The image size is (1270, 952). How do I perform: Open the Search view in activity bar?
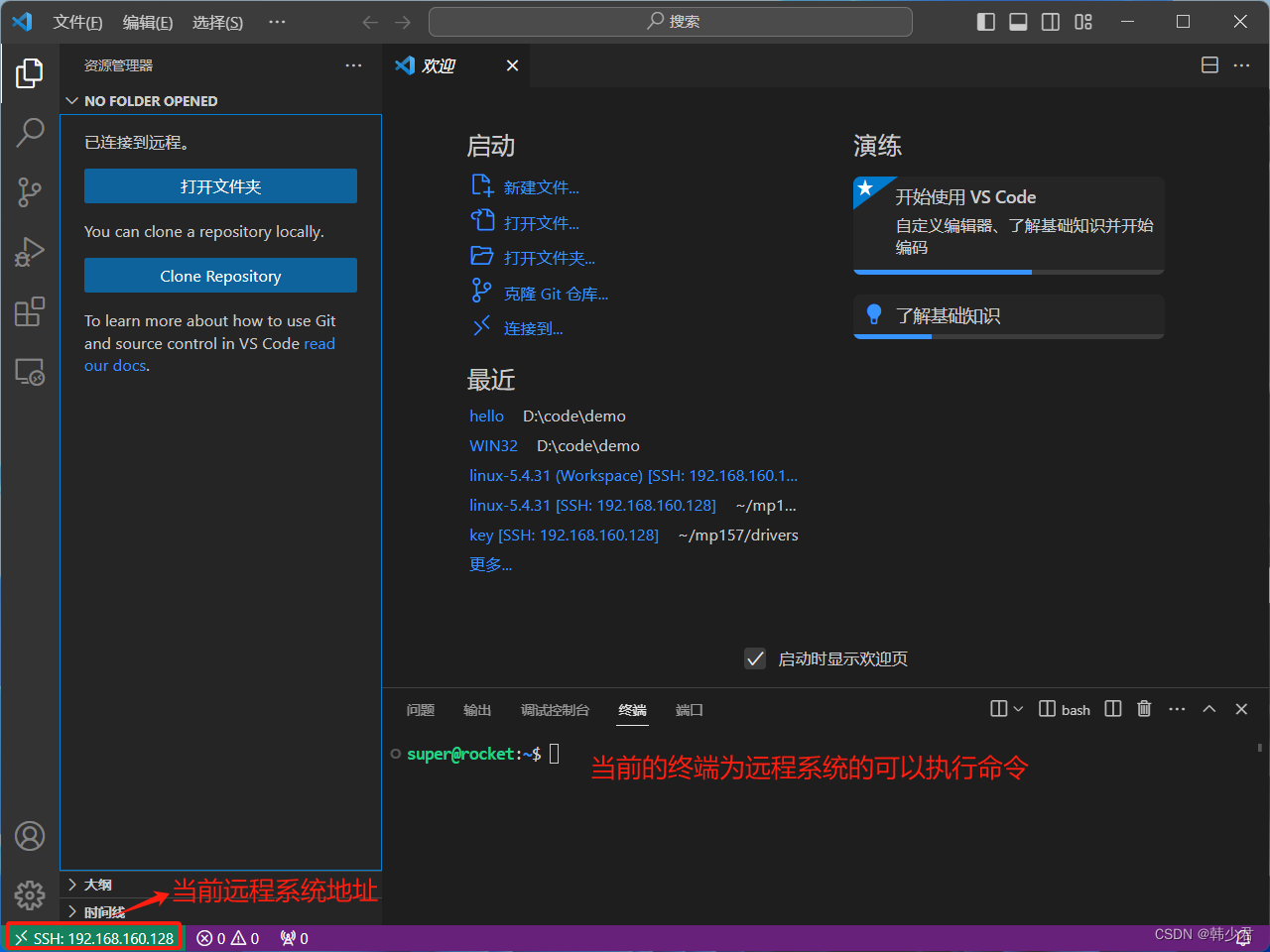(x=30, y=132)
